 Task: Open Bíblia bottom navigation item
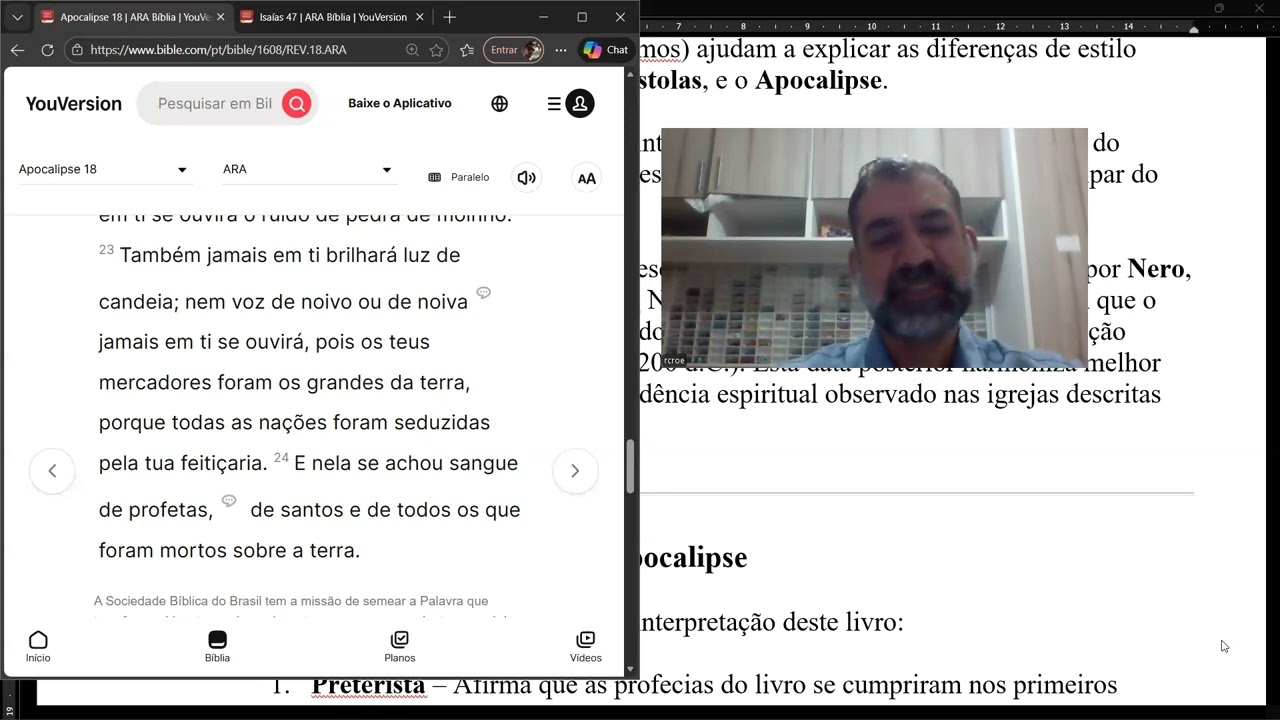point(217,646)
